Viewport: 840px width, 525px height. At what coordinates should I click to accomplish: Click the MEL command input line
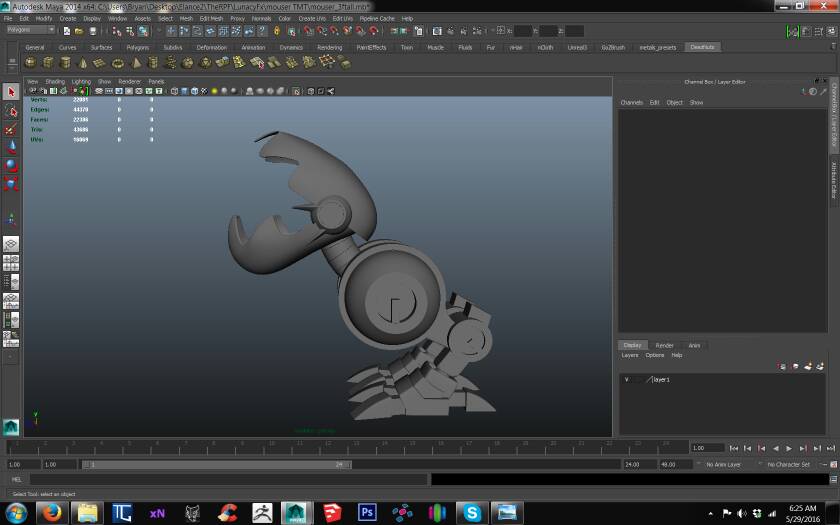coord(228,479)
